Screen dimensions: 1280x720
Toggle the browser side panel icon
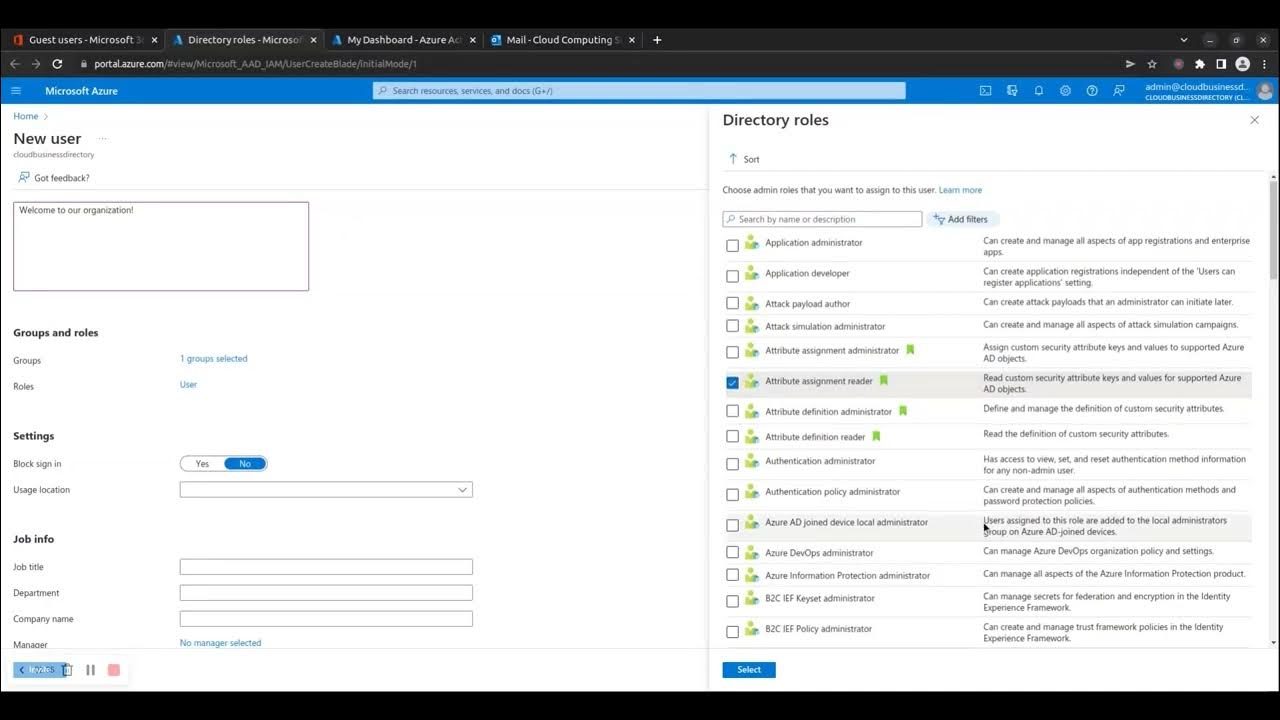1221,64
